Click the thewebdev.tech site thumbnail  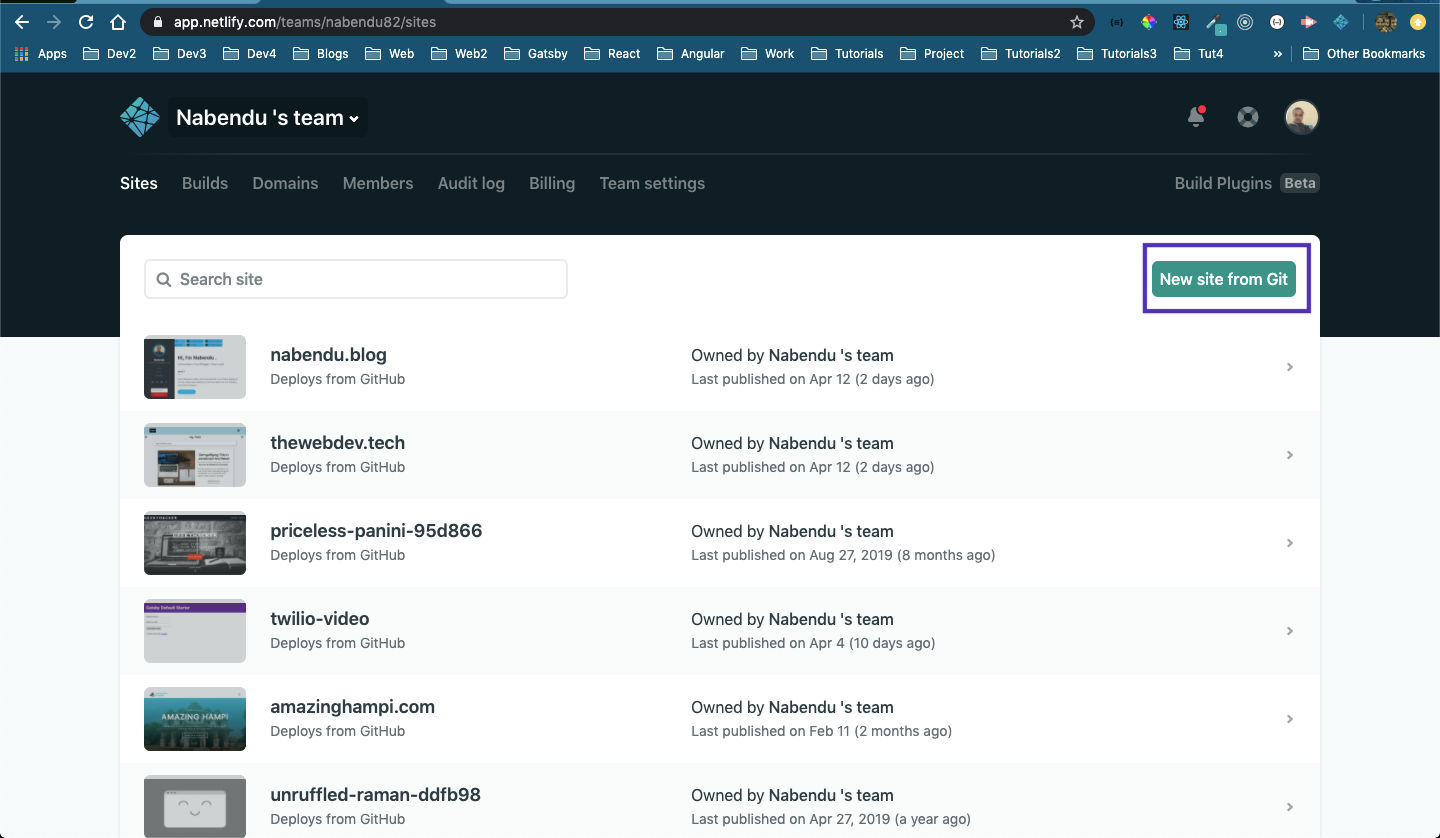(195, 455)
